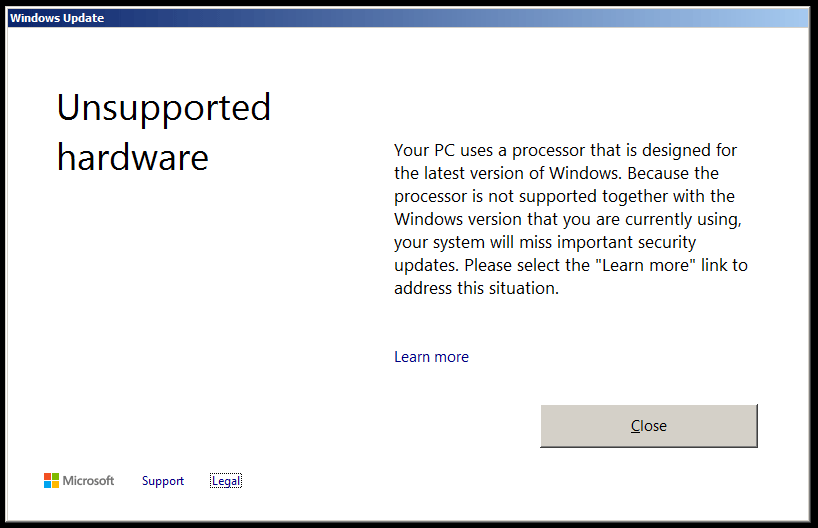
Task: Click the word "Unsupported" in the heading
Action: (164, 107)
